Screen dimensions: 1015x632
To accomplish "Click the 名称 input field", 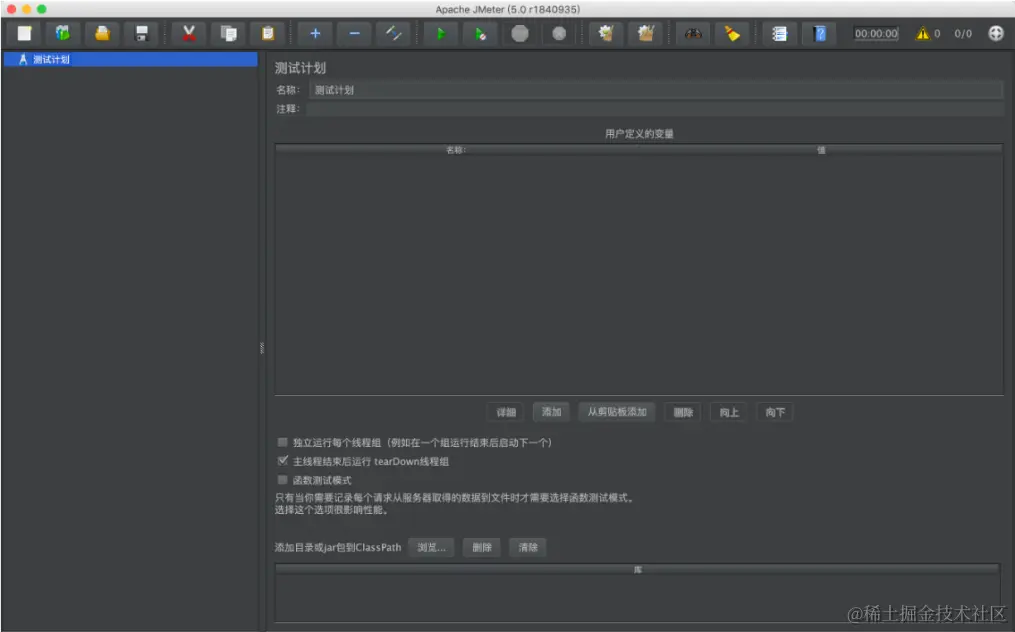I will pos(655,90).
